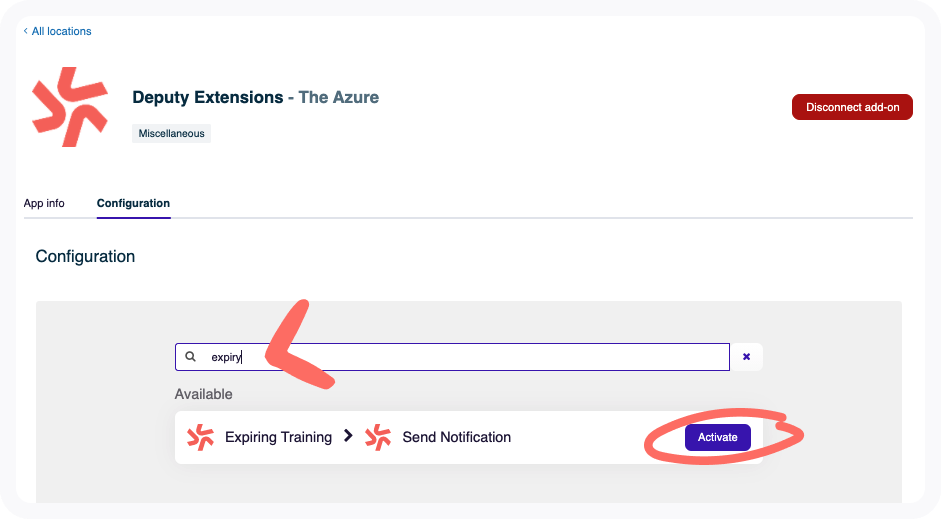
Task: Click the Send Notification label
Action: [x=457, y=437]
